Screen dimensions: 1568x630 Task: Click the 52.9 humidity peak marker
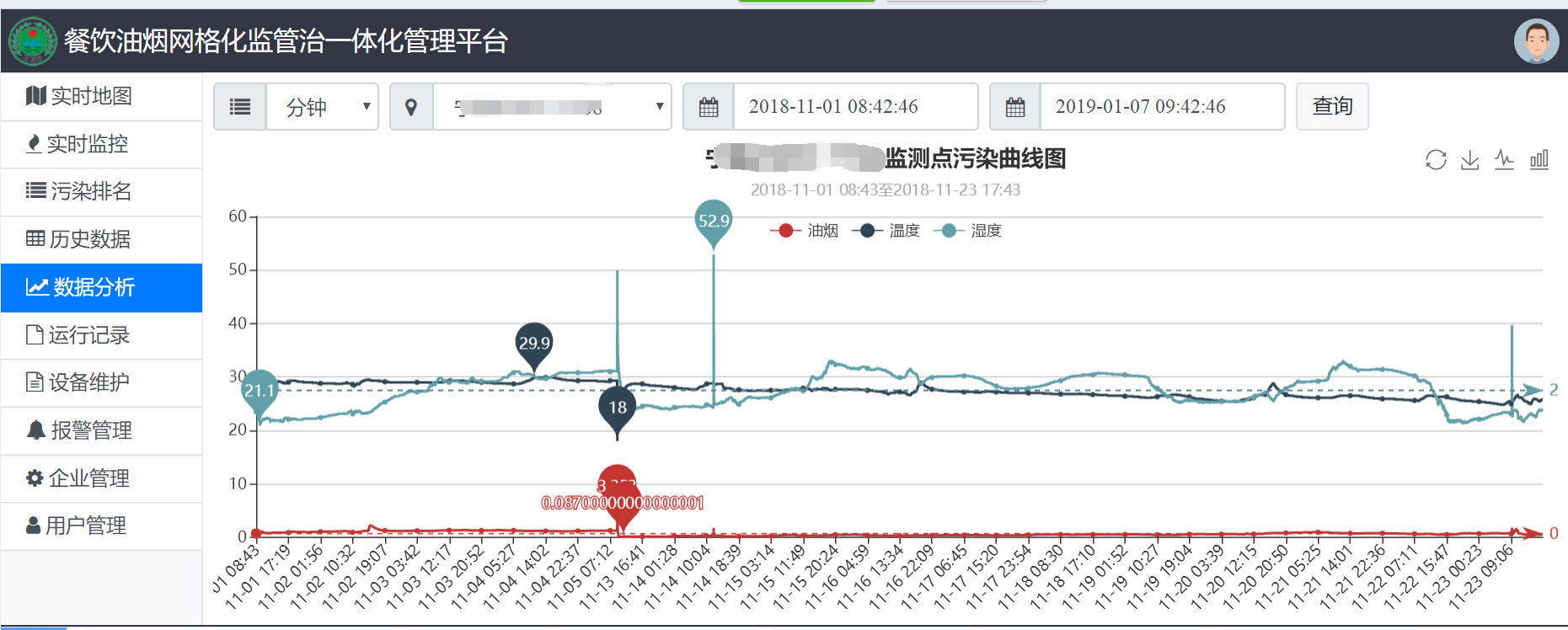(714, 222)
